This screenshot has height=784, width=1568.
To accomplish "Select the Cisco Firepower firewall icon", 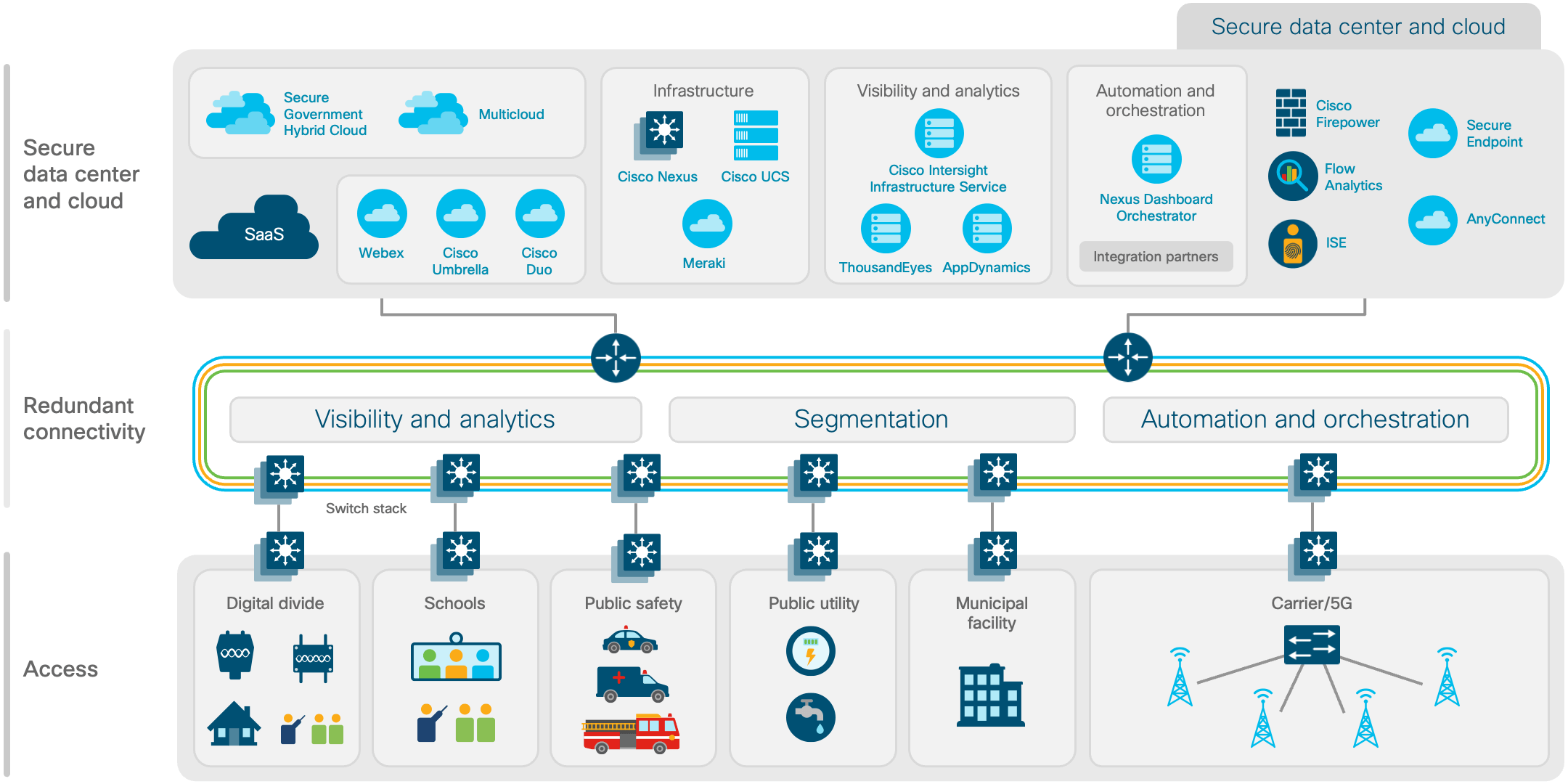I will click(1291, 113).
